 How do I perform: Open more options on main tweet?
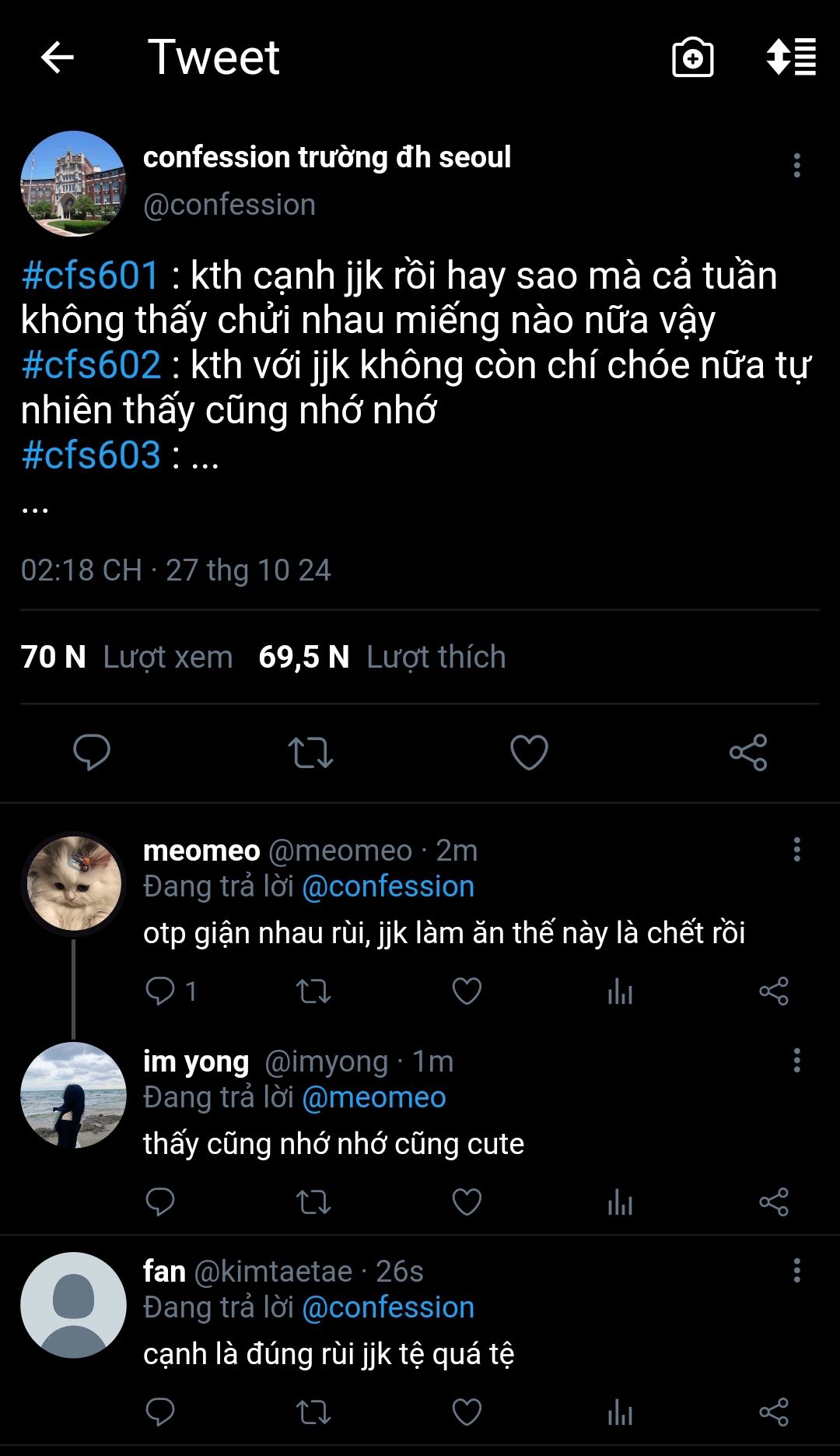tap(796, 165)
